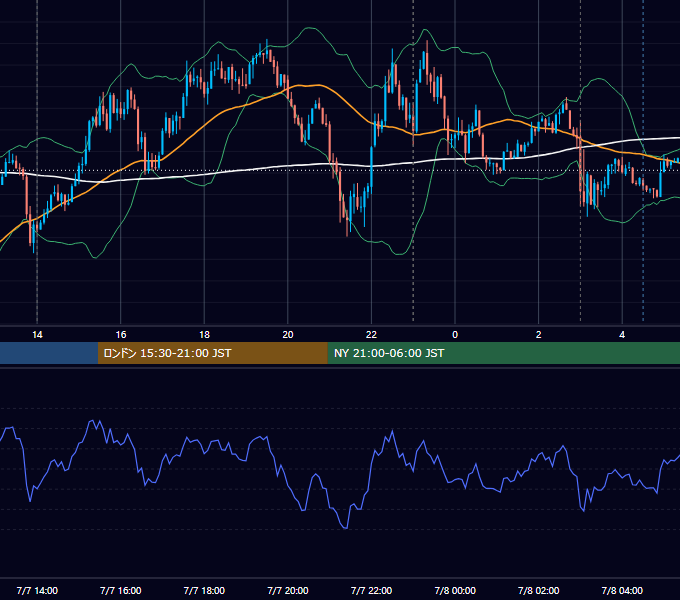Click the 7/7 14:00 date label
680x600 pixels.
(x=37, y=591)
